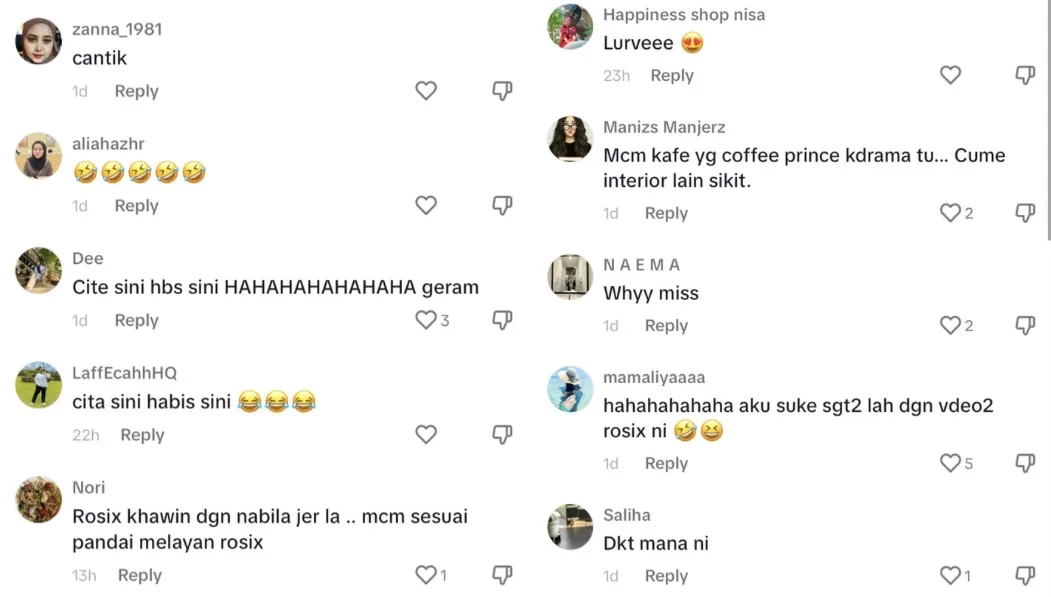
Task: Like zanna_1981's "cantik" comment
Action: click(x=426, y=91)
